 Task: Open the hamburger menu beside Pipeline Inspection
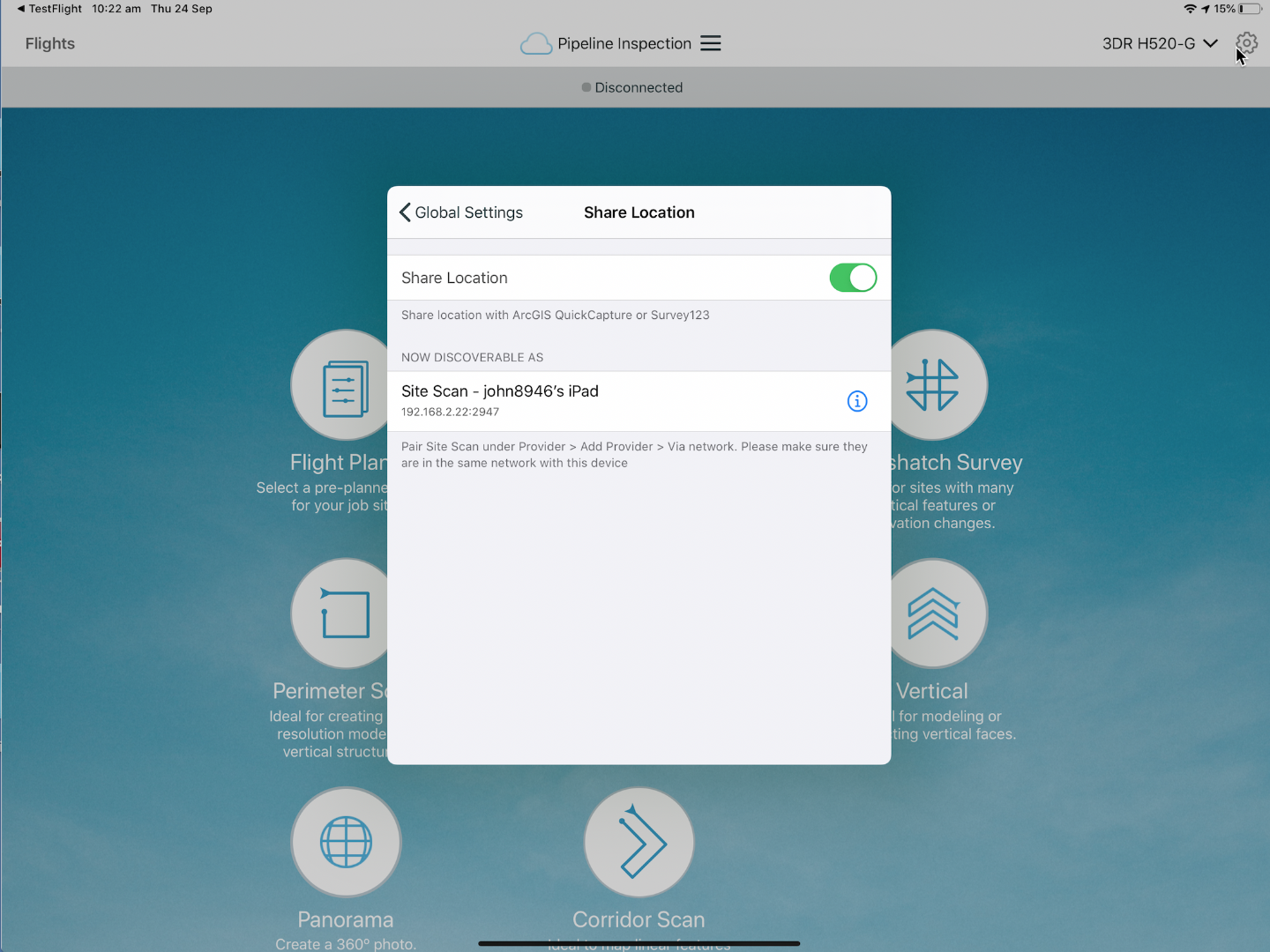[x=711, y=43]
